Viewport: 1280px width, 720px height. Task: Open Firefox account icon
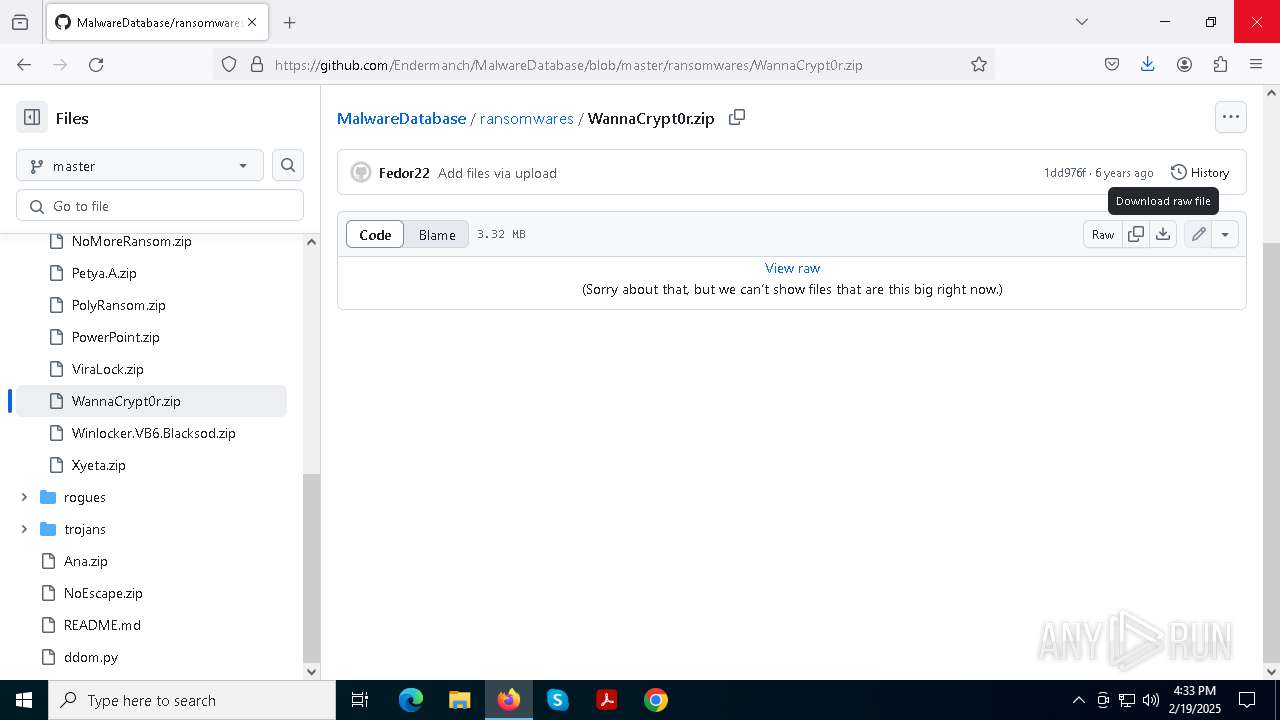[x=1184, y=64]
